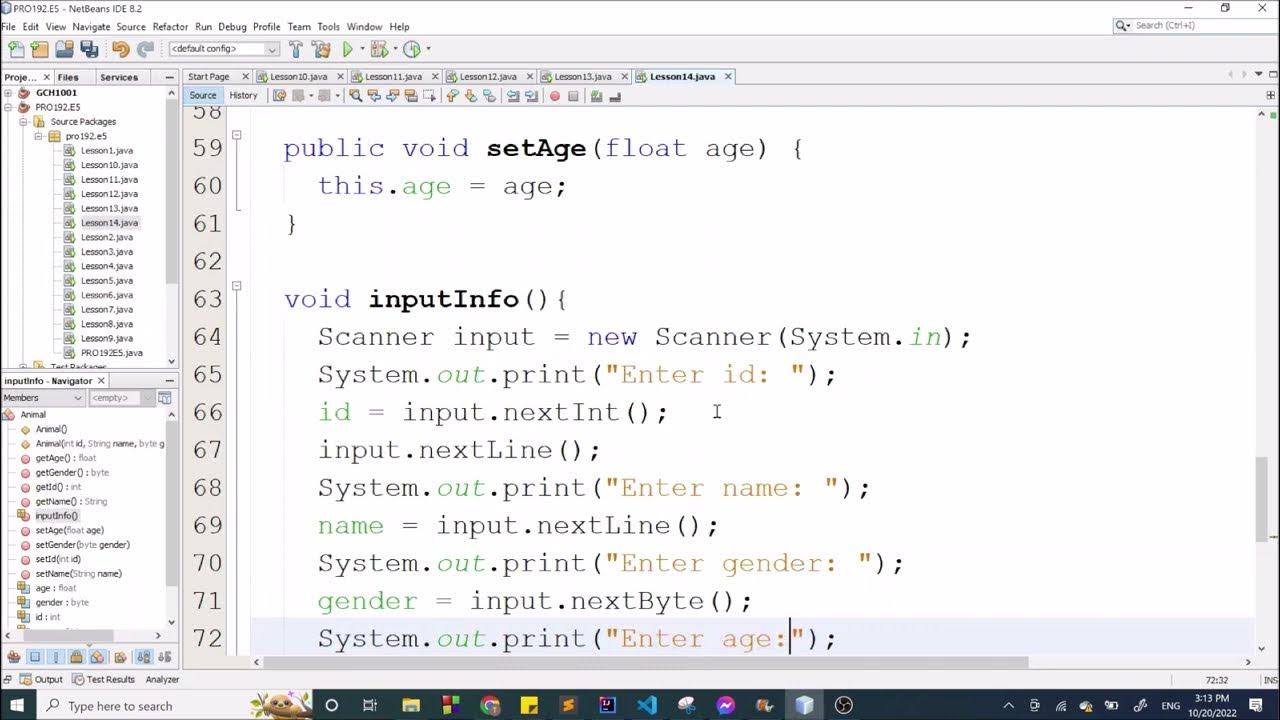
Task: Switch to the Start Page tab
Action: click(x=208, y=77)
